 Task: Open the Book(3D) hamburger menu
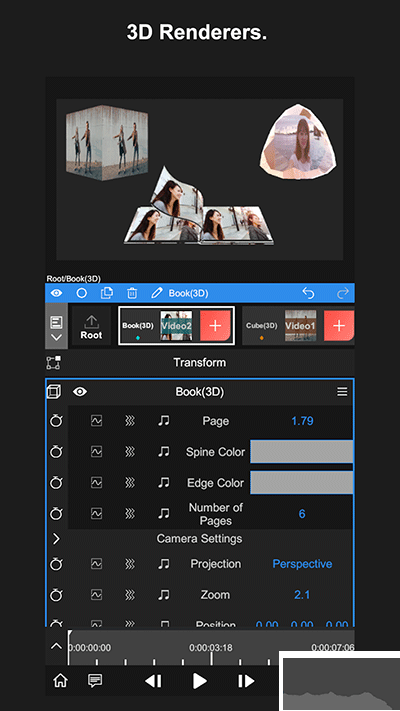[342, 391]
